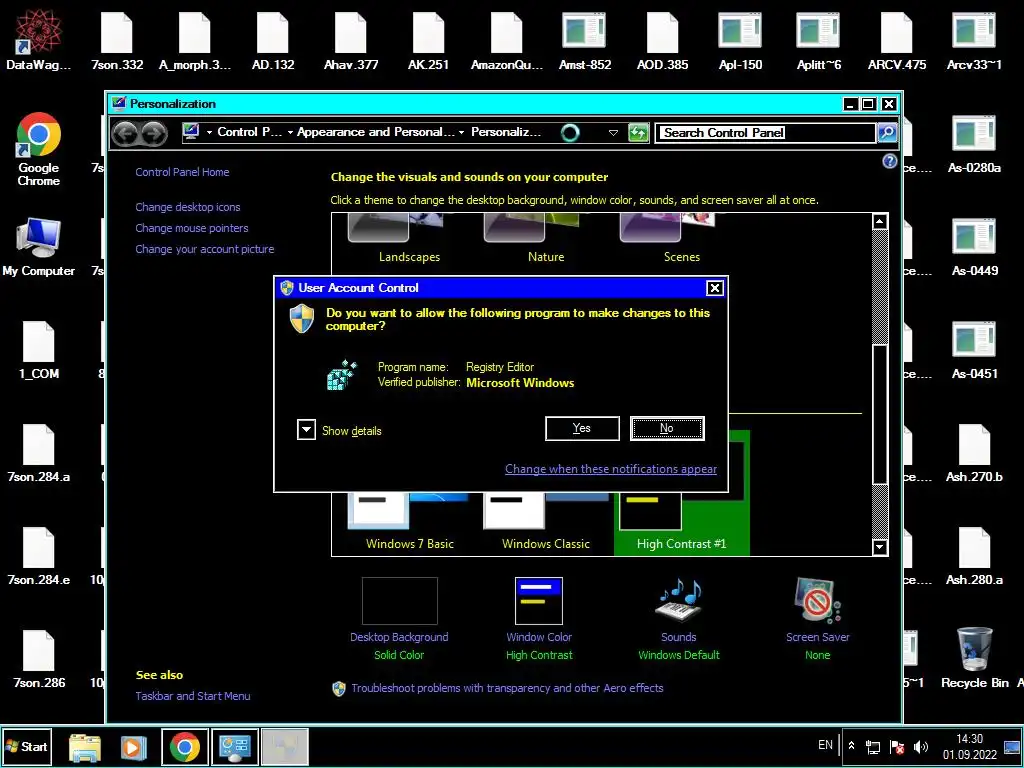This screenshot has width=1024, height=768.
Task: Open Control Panel Home link
Action: [182, 172]
